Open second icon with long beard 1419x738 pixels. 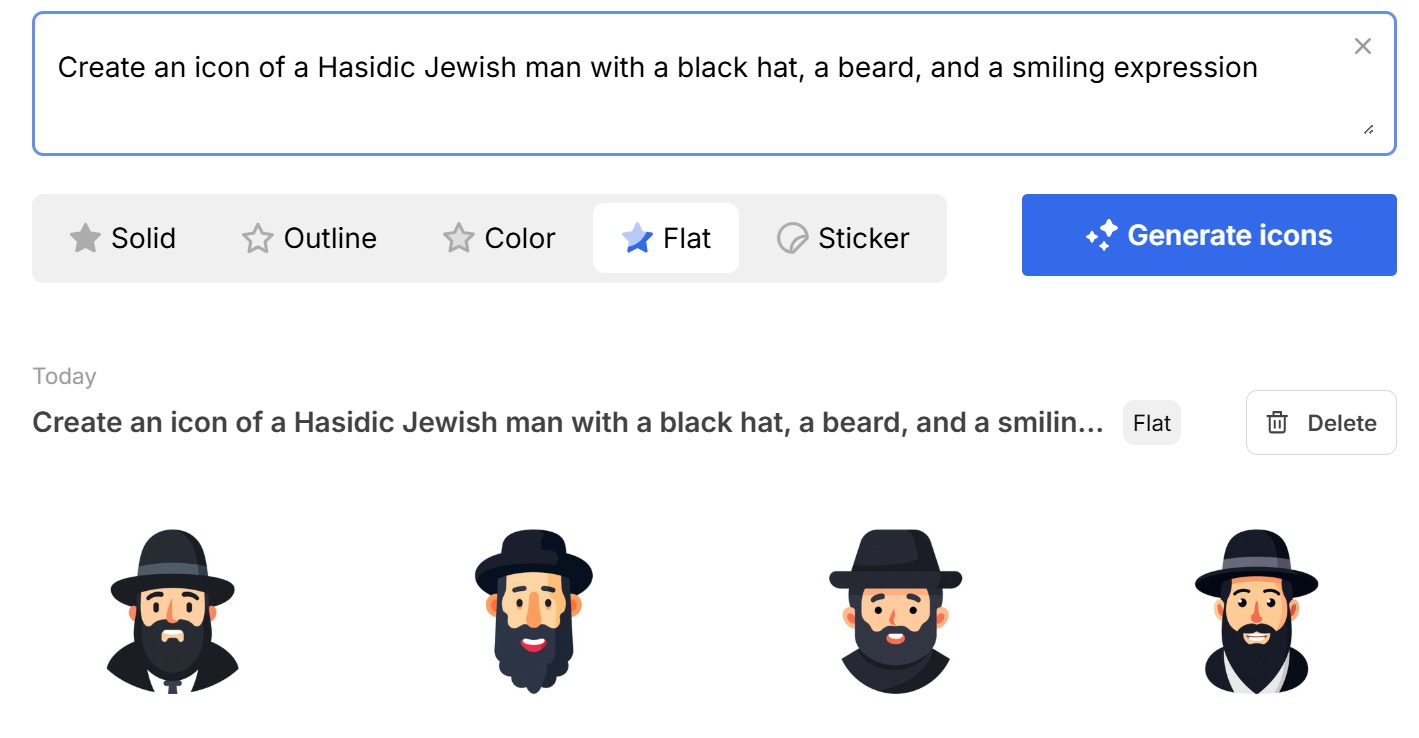pos(533,611)
